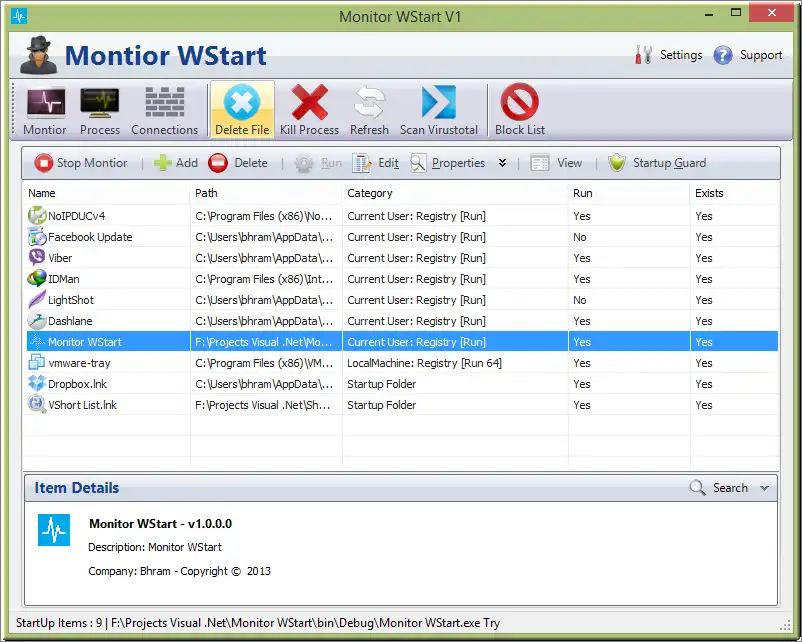Screen dimensions: 802x642
Task: Select the Viber icon
Action: (x=37, y=258)
